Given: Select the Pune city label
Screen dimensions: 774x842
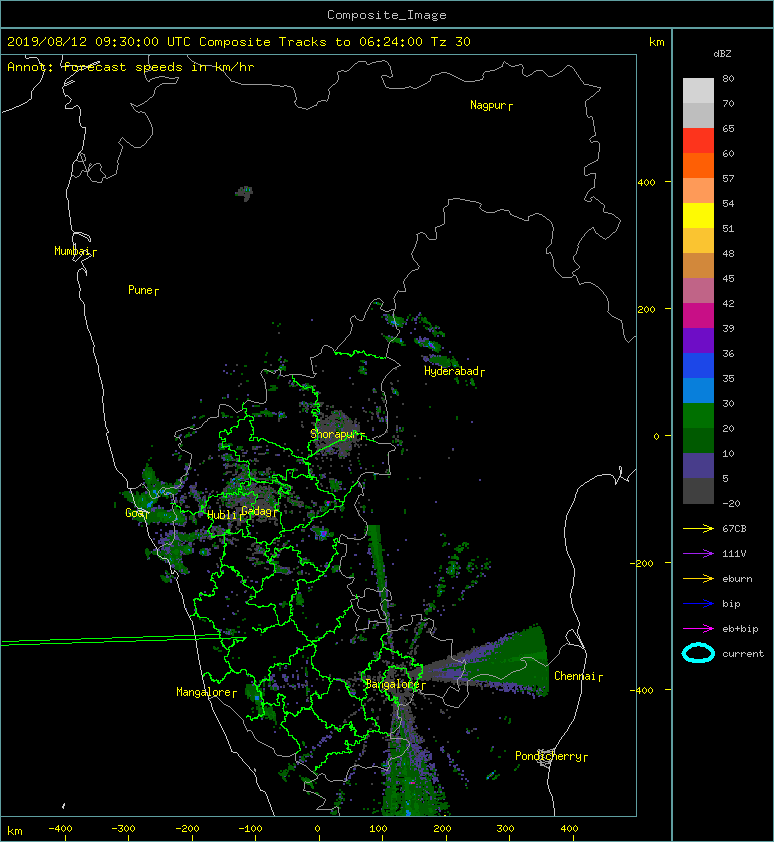Looking at the screenshot, I should [140, 290].
